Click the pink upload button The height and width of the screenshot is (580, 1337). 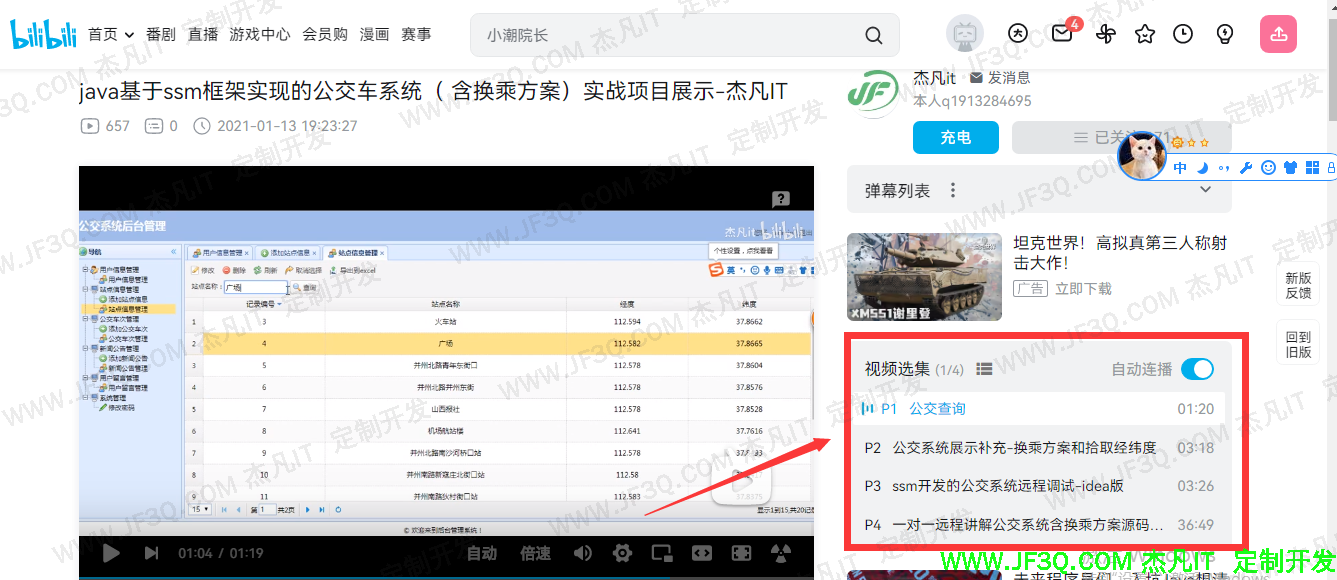click(1278, 34)
